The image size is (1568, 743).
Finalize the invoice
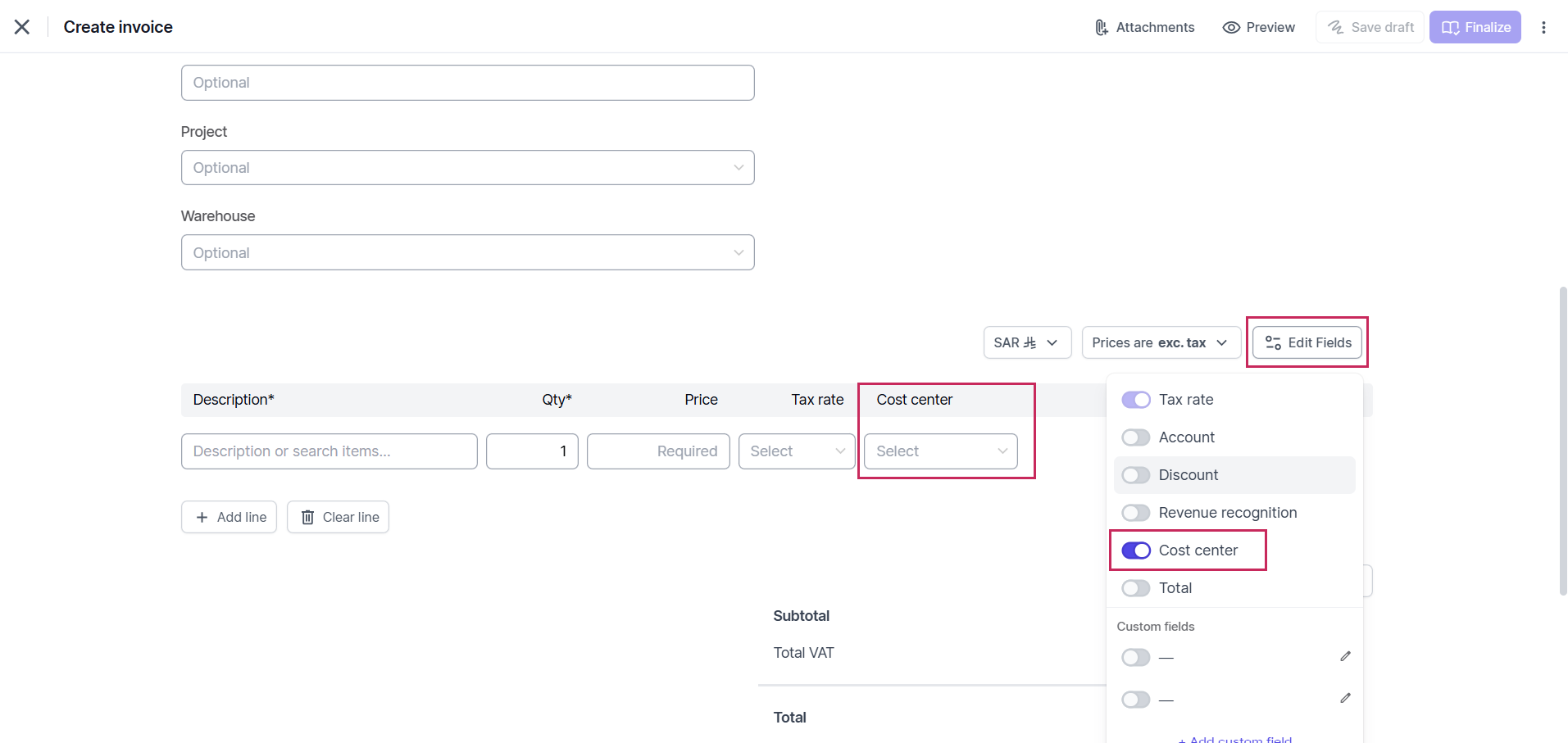pos(1475,27)
